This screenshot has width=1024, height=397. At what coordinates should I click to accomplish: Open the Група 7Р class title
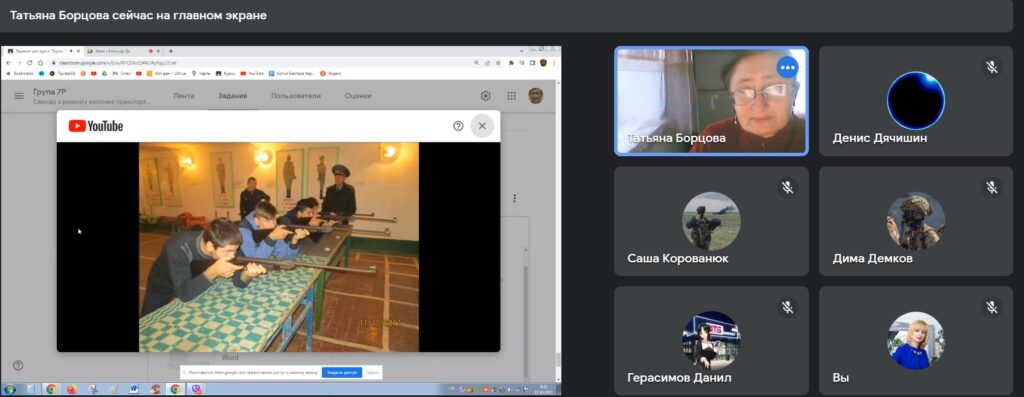[49, 92]
